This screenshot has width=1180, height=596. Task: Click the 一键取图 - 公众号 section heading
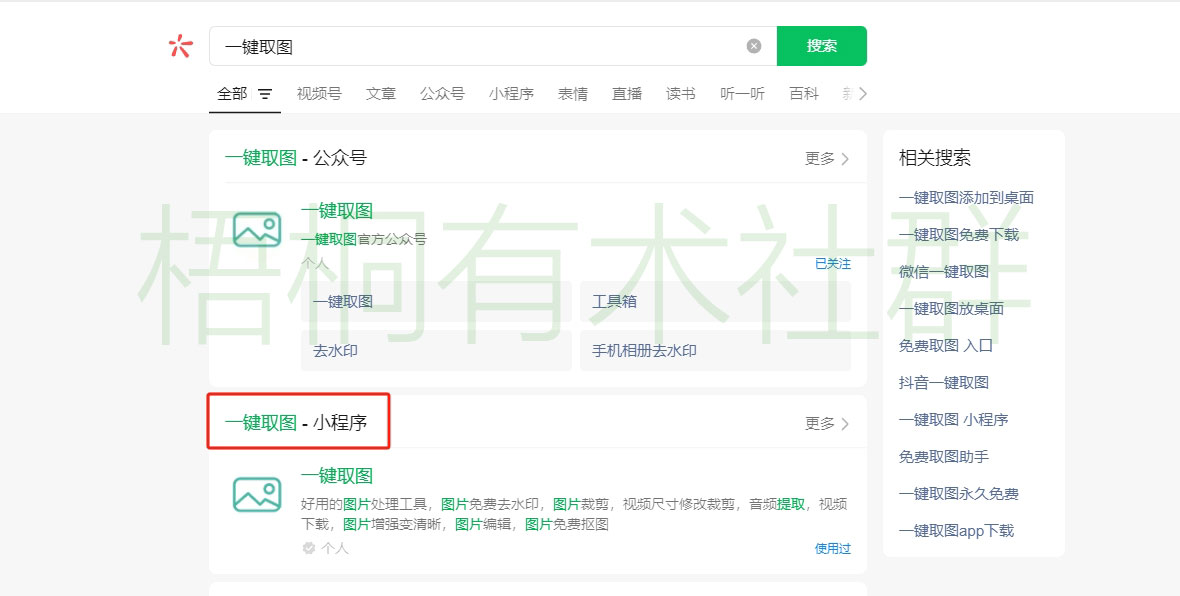[296, 158]
